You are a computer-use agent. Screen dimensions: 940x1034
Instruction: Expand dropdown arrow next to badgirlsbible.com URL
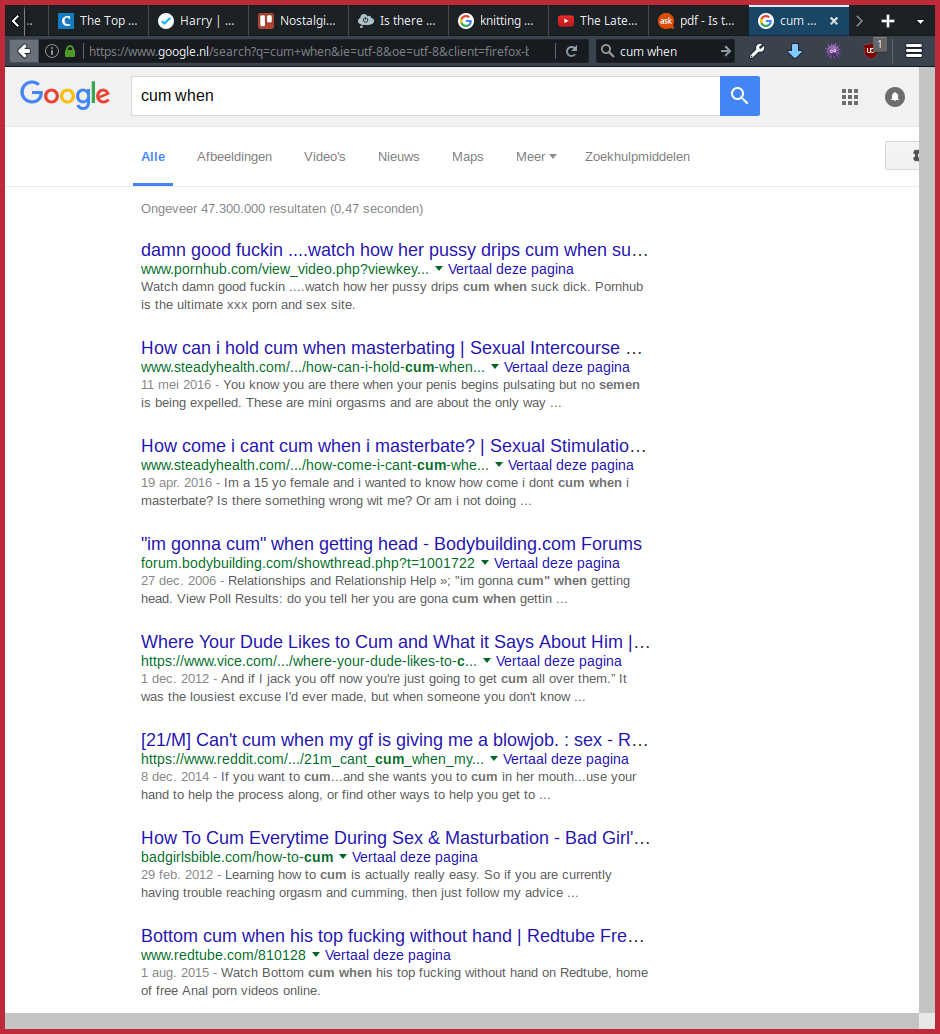(343, 857)
